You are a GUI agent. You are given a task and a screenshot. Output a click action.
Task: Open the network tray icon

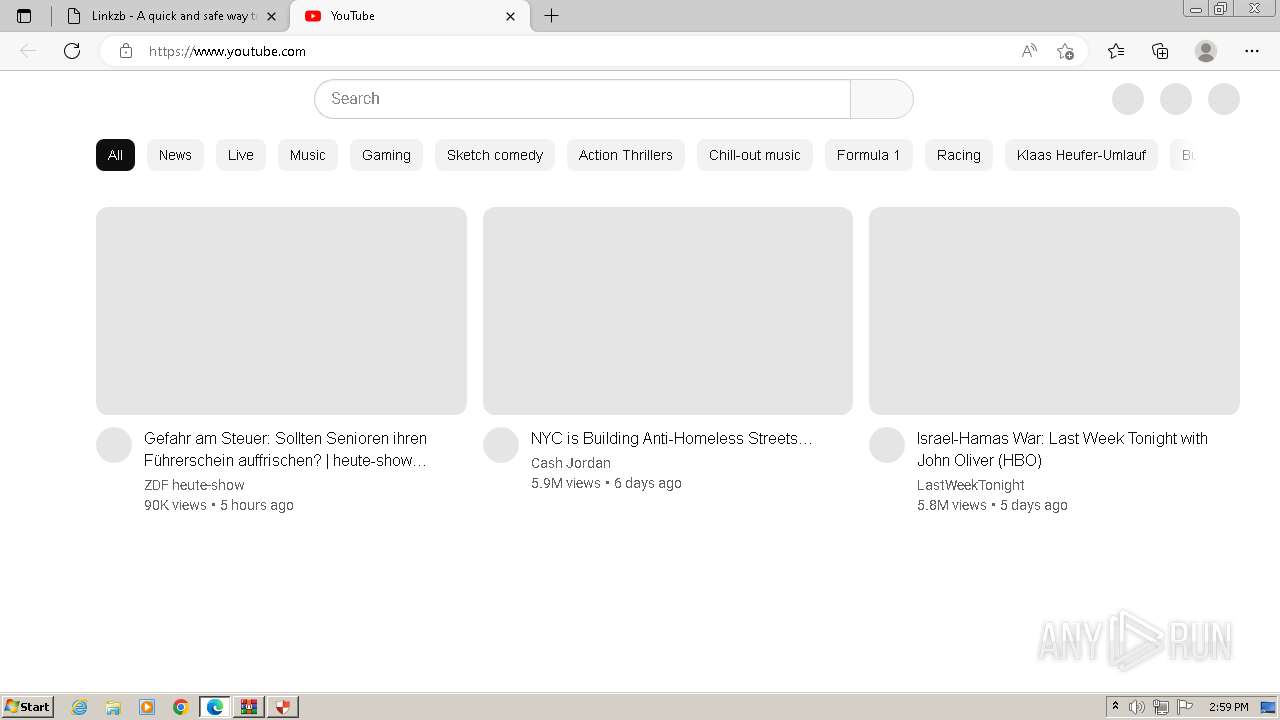point(1161,707)
